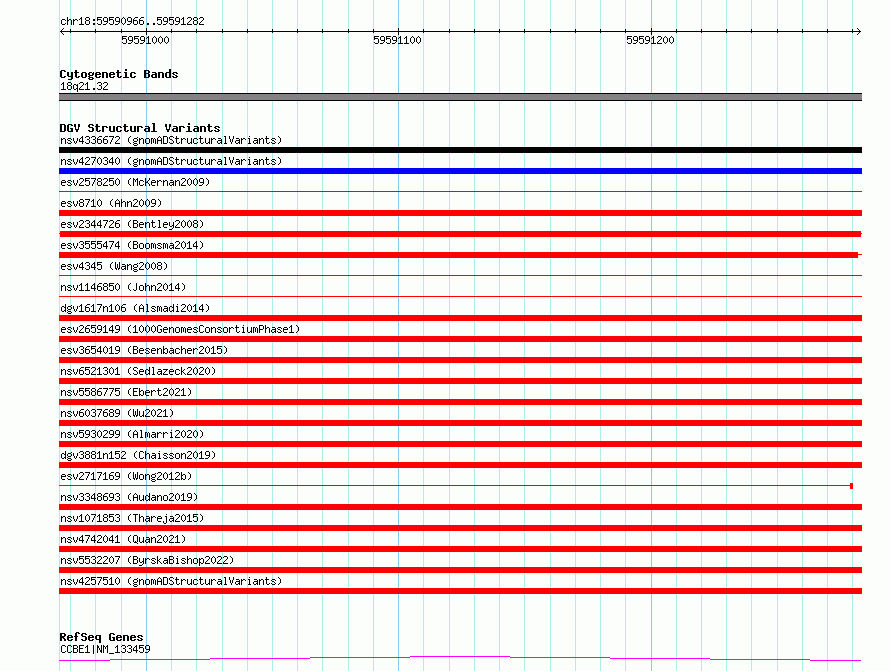Open the esv2344726 (Bentley2008) variant entry

pyautogui.click(x=131, y=224)
